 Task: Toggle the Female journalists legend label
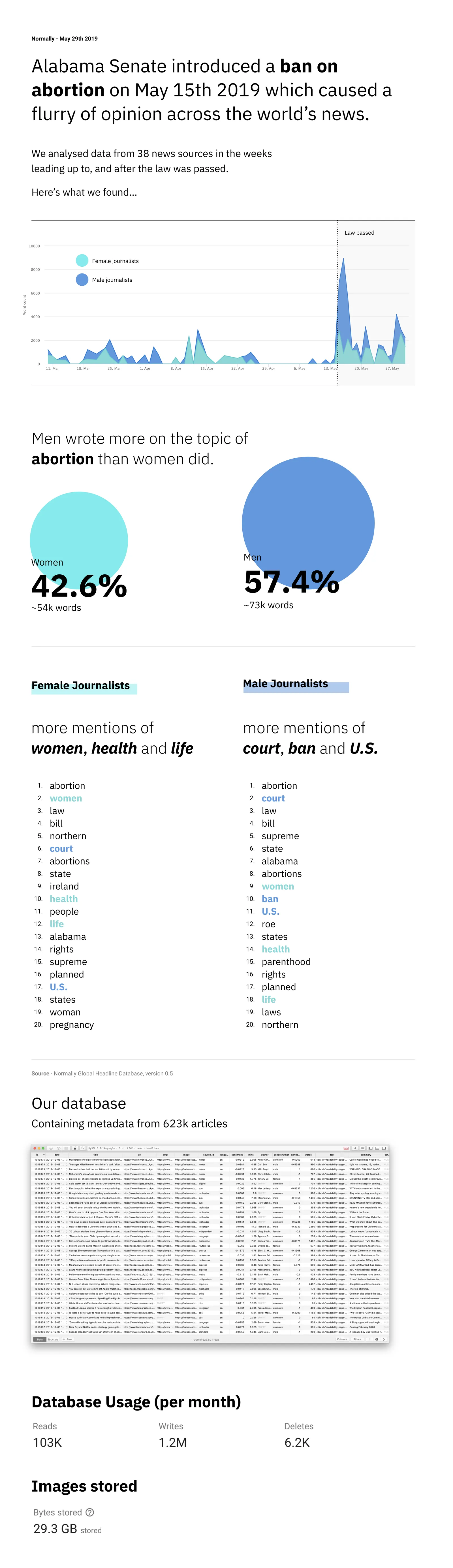[x=115, y=261]
